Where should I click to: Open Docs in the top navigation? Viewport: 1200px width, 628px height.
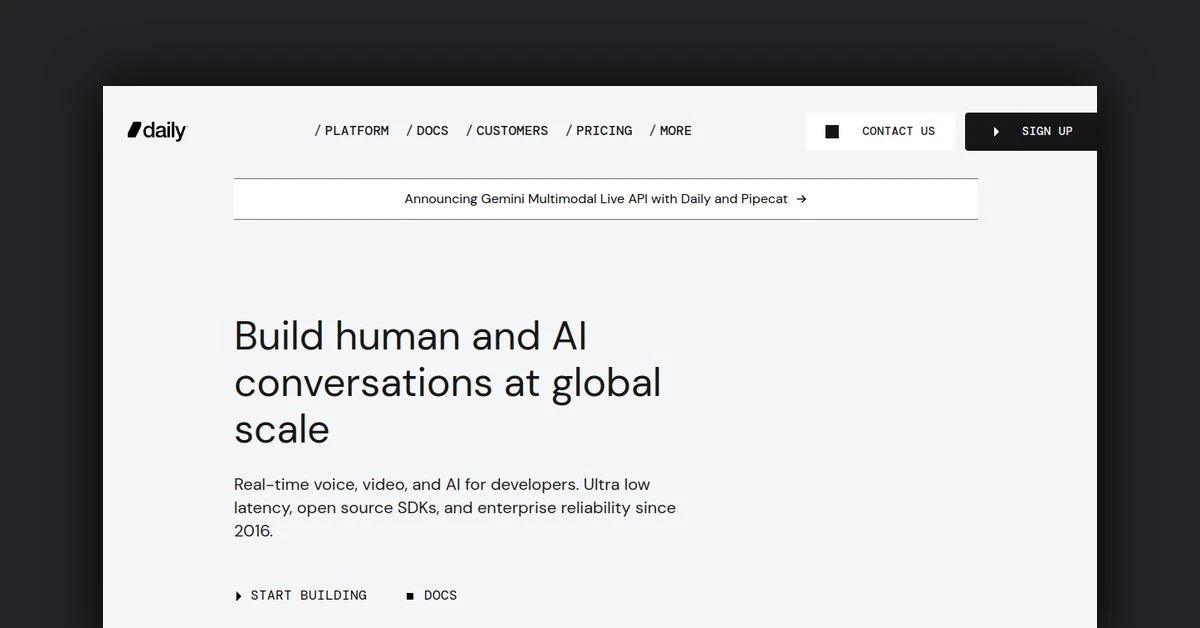coord(432,131)
